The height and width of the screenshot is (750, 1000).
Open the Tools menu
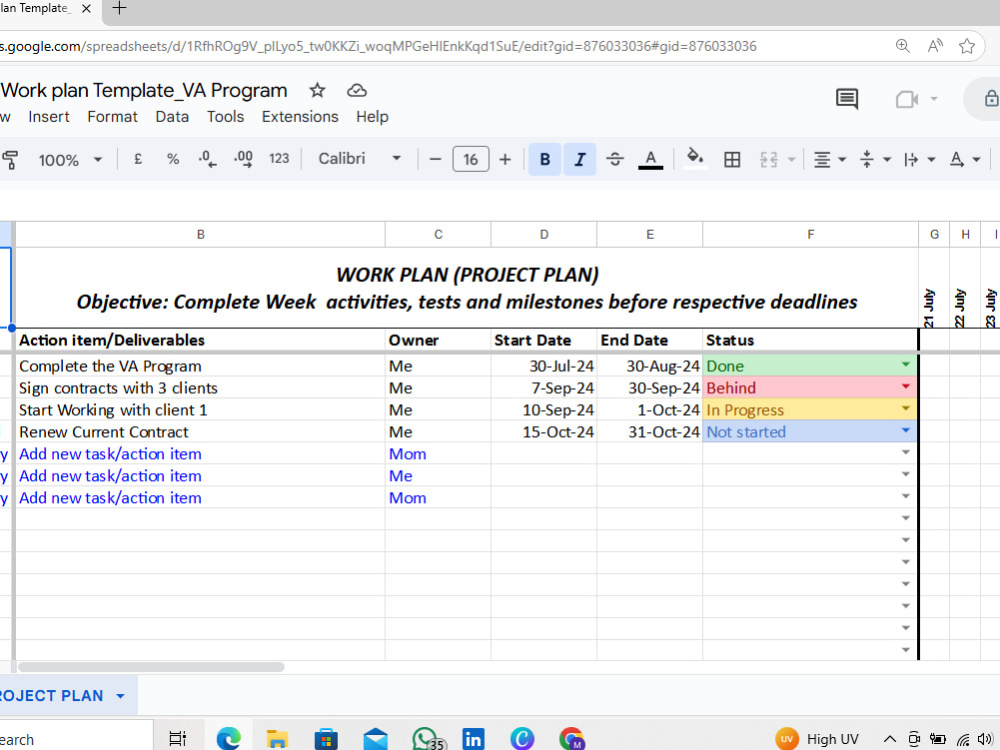225,117
